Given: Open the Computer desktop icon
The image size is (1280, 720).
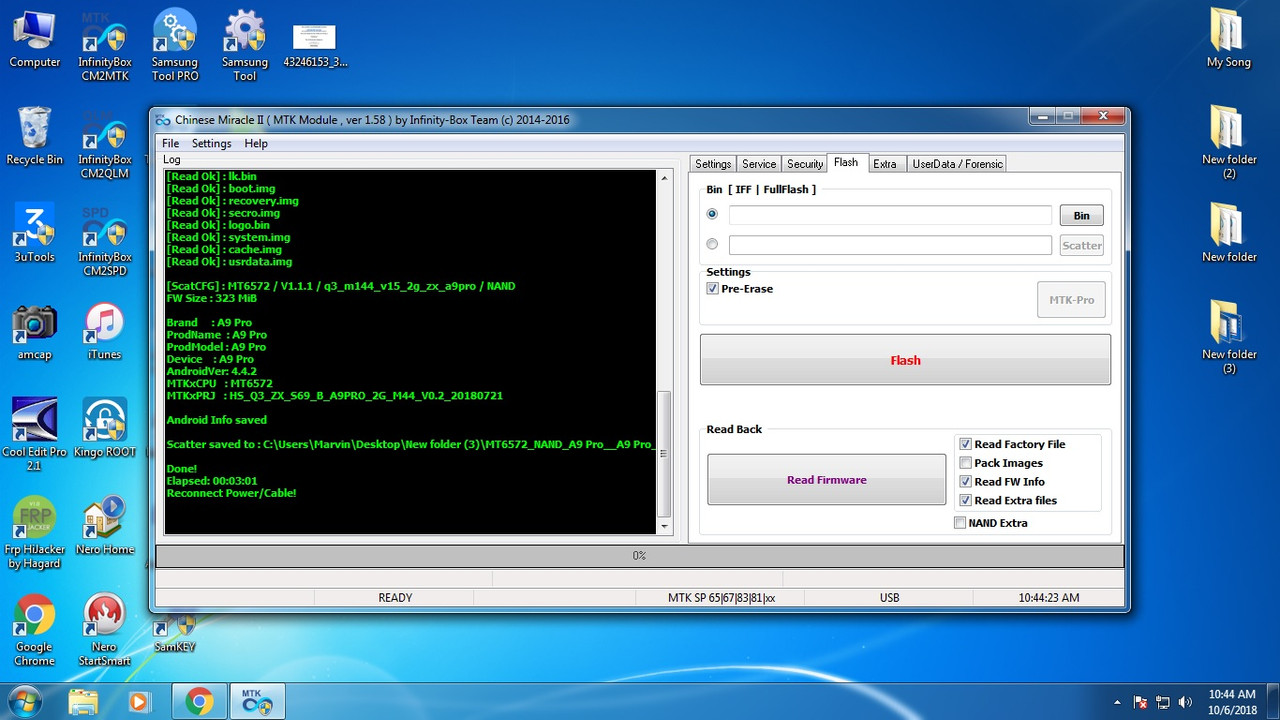Looking at the screenshot, I should (35, 40).
